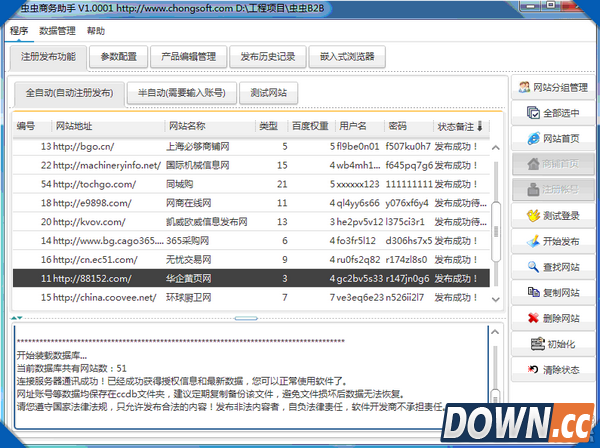Click the 商铺首页 house icon
600x448 pixels.
[533, 164]
